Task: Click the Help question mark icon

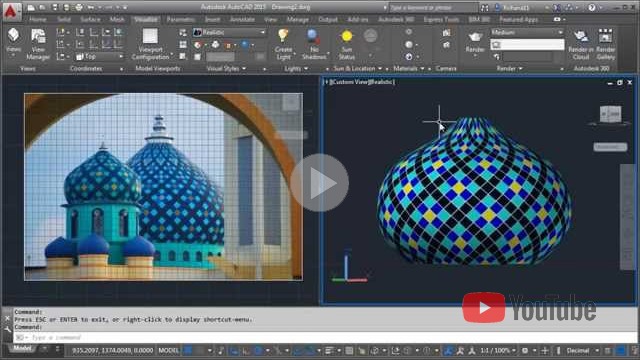Action: 592,7
